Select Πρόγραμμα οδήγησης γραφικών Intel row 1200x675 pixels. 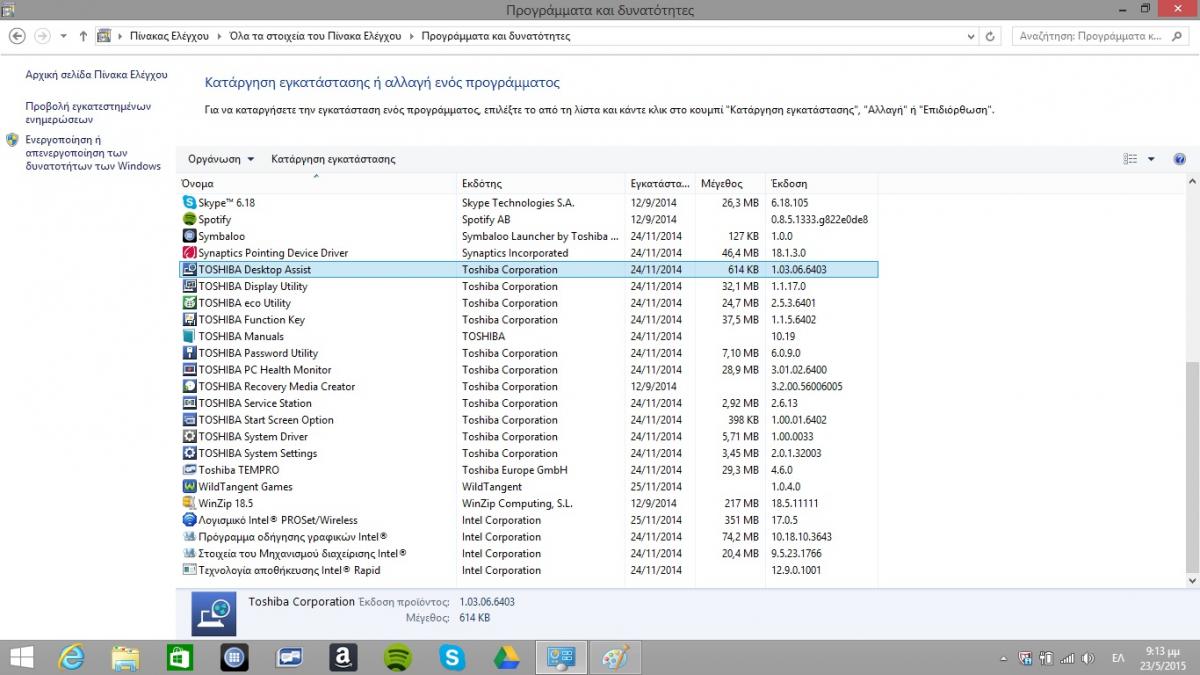(528, 537)
